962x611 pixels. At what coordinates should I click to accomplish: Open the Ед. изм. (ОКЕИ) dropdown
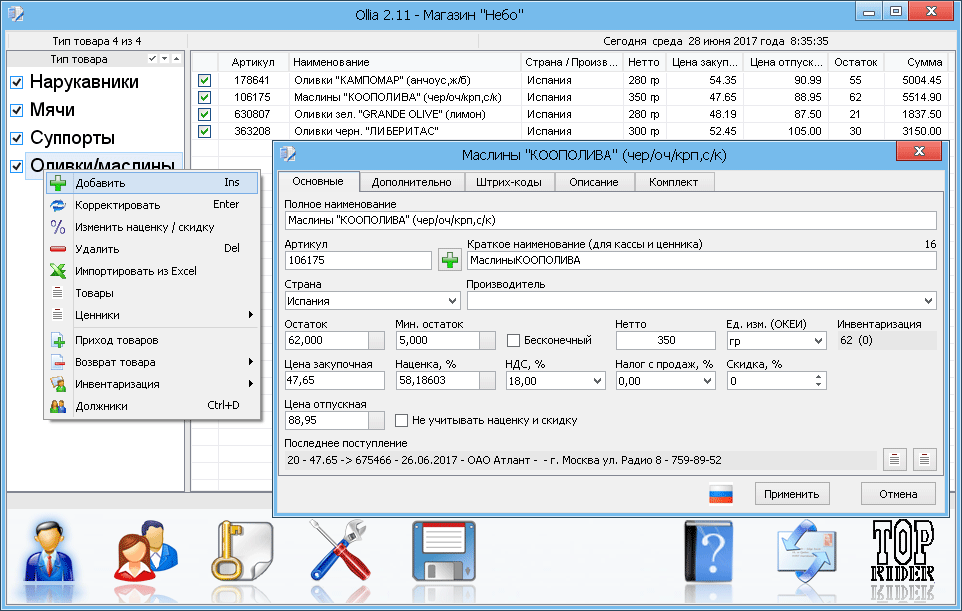pos(818,341)
